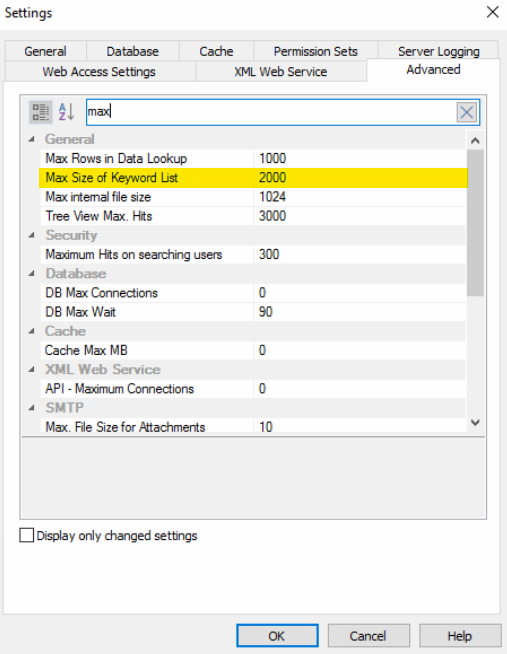Switch to categorized view icon
This screenshot has height=654, width=507.
[40, 112]
